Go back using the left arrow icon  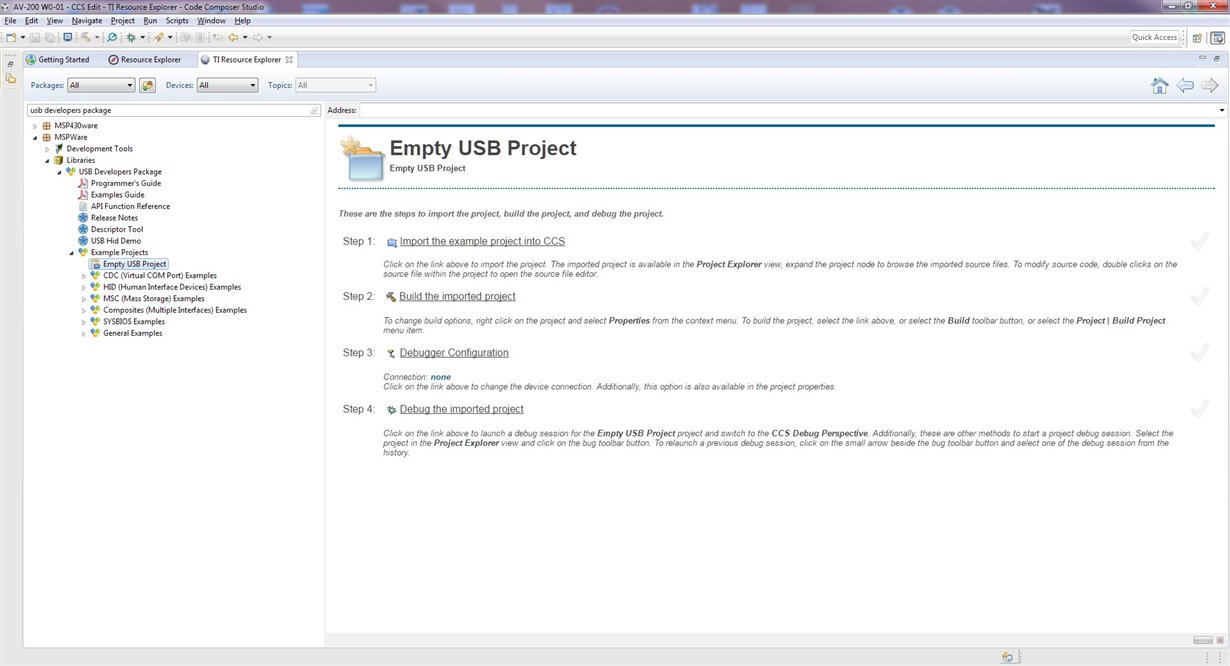click(x=1185, y=85)
